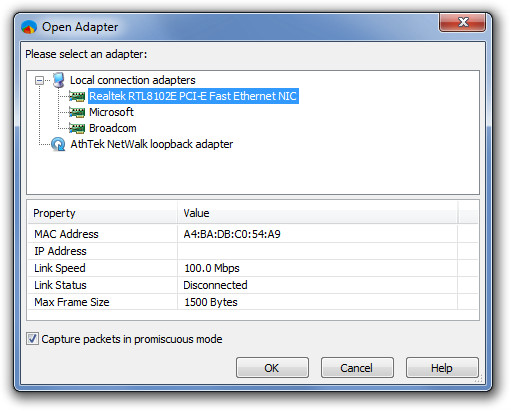Collapse the Local connection adapters tree node
The height and width of the screenshot is (411, 511).
point(39,80)
